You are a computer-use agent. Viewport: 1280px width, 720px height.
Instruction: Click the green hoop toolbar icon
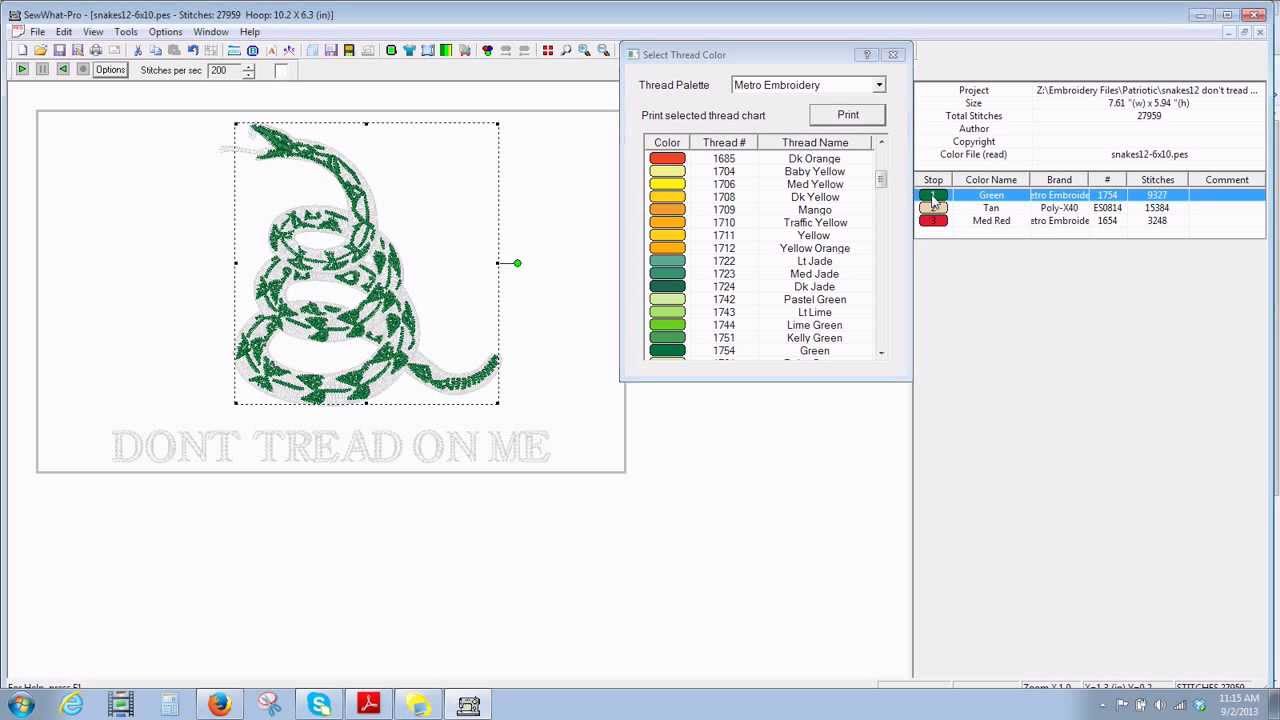[391, 50]
